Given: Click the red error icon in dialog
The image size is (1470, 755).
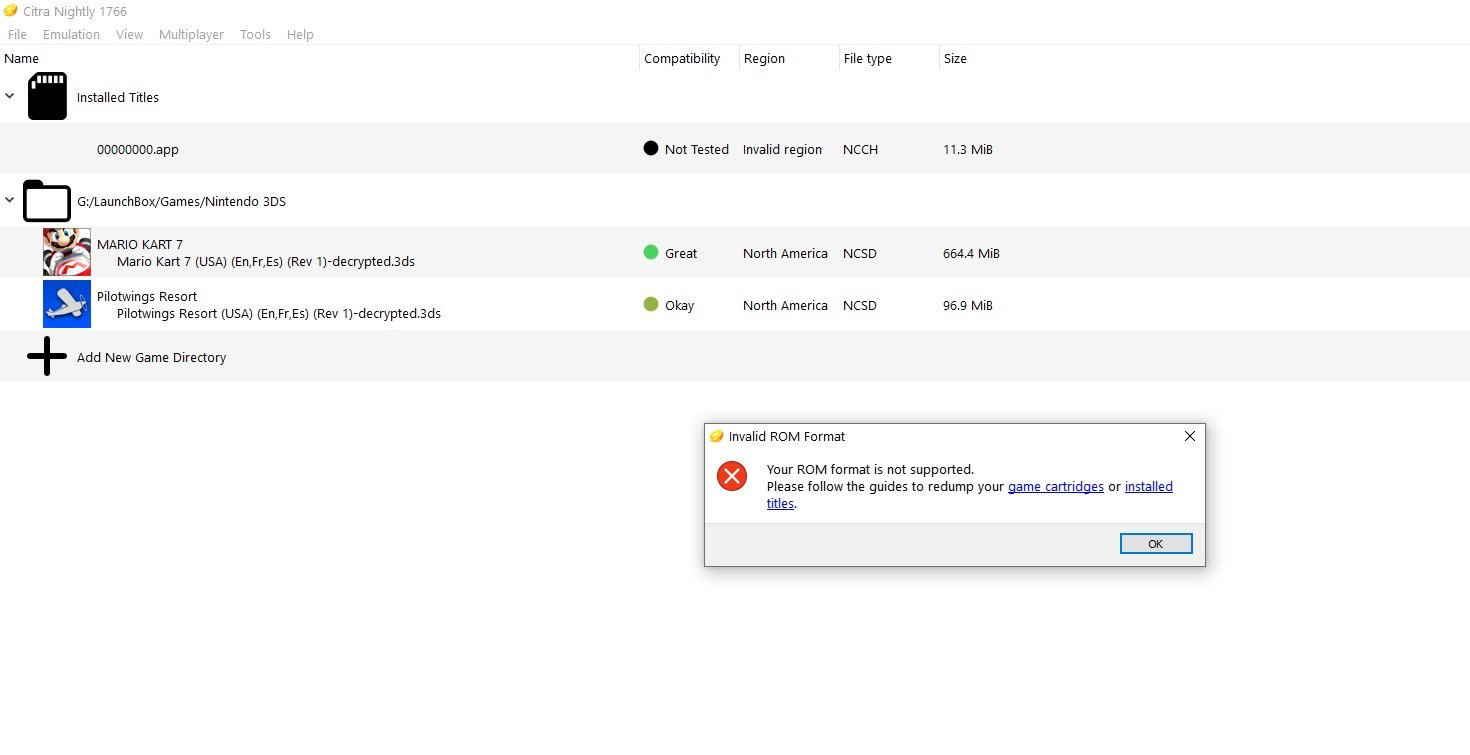Looking at the screenshot, I should click(x=732, y=476).
